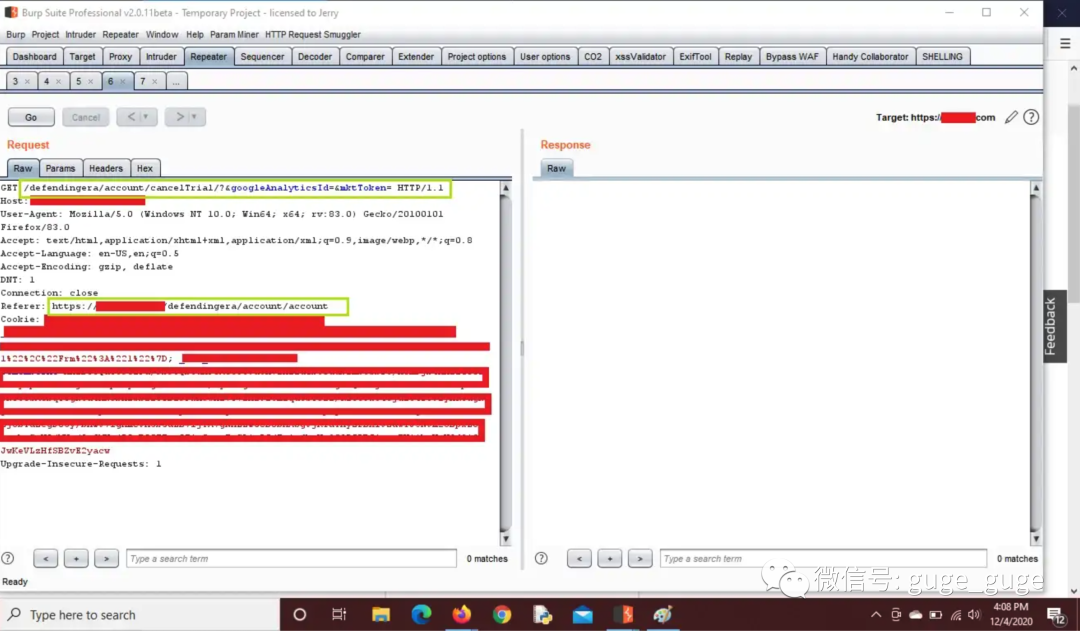Click the Cortana circle icon in taskbar
Screen dimensions: 1080x631
pos(300,614)
